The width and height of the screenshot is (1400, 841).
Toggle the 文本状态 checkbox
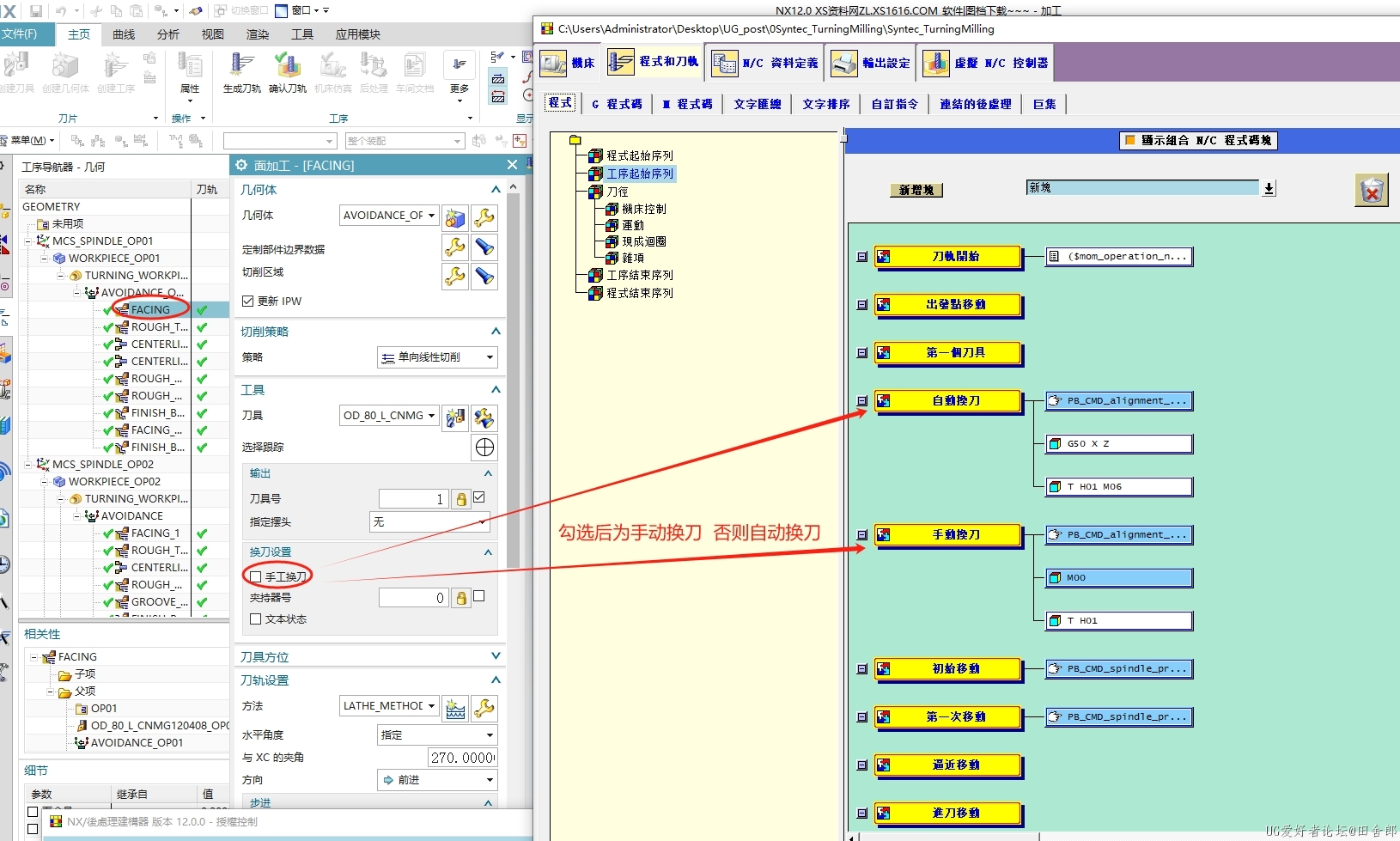[255, 619]
